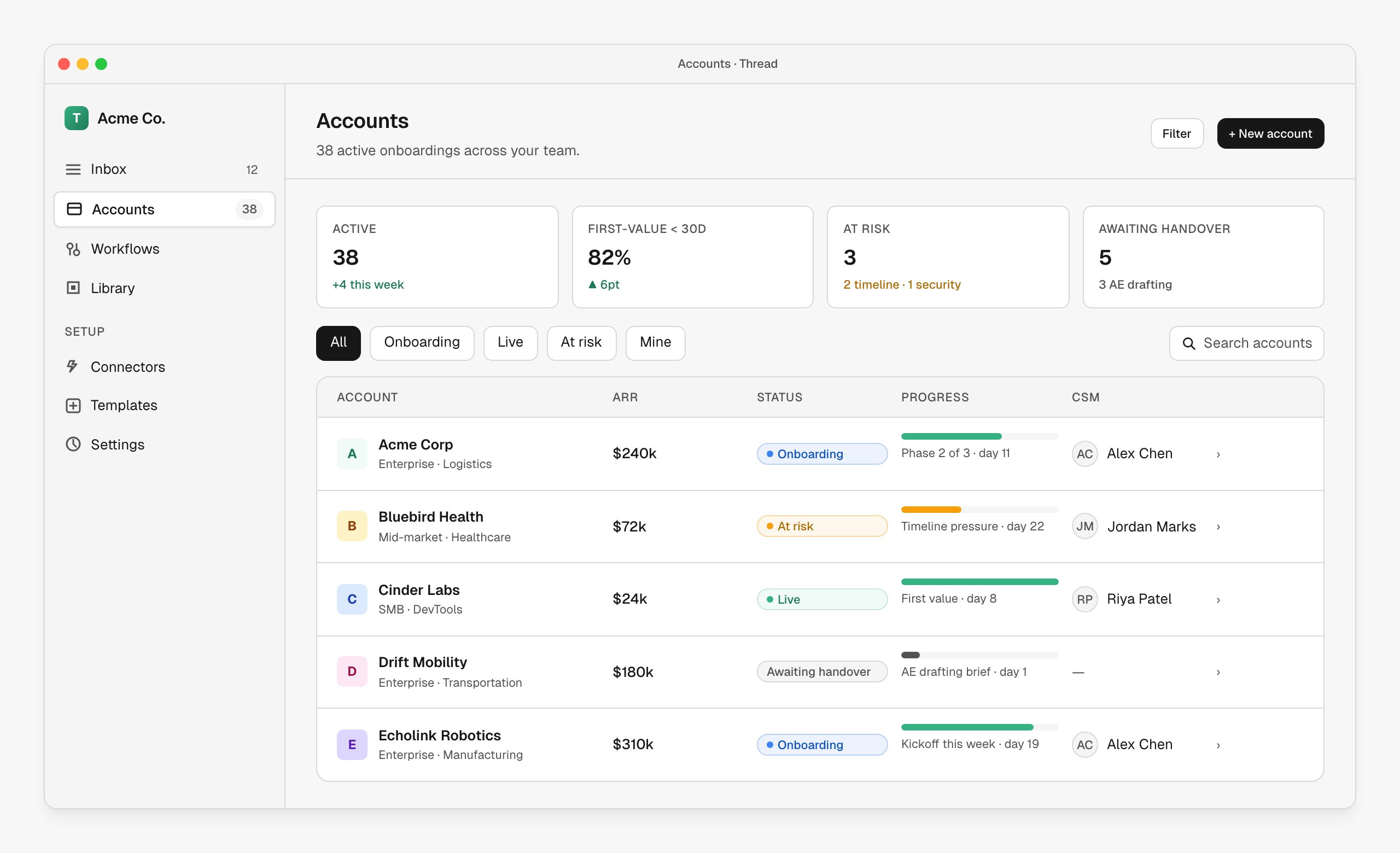Click Echolink Robotics progress bar
The image size is (1400, 853).
click(979, 727)
